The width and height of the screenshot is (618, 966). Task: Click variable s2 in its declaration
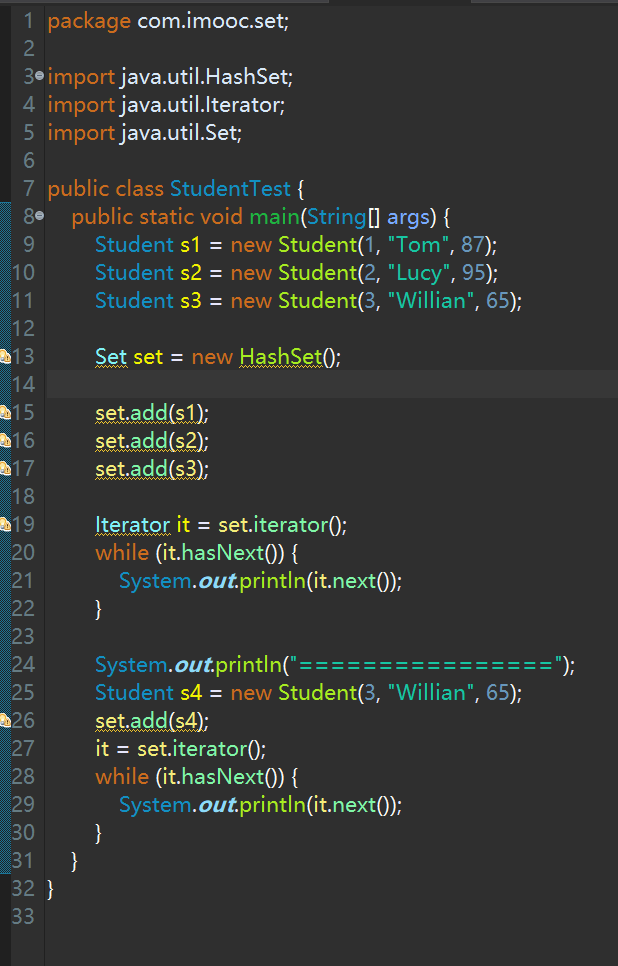coord(190,274)
